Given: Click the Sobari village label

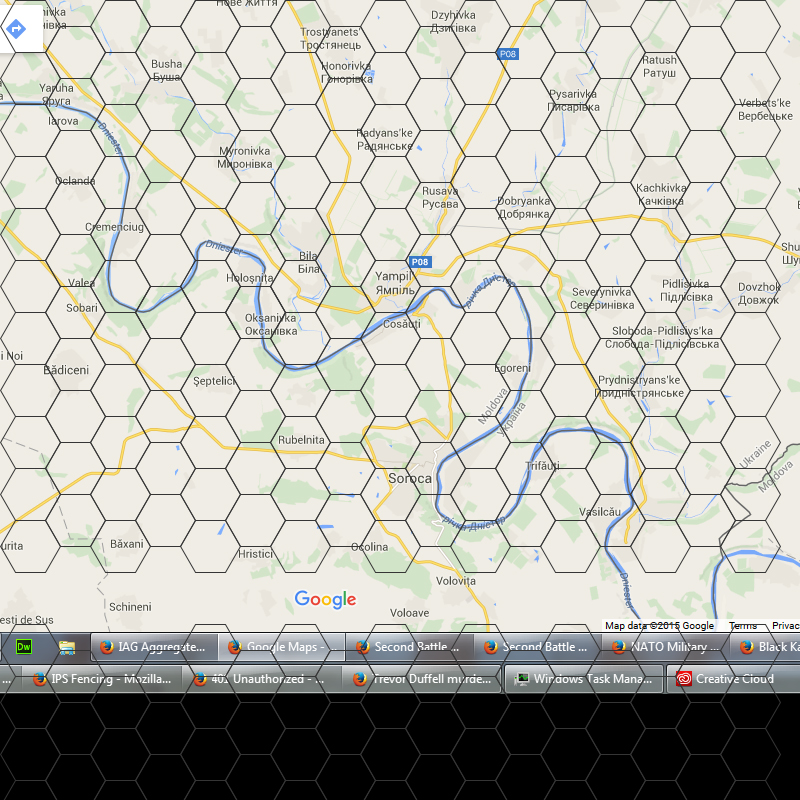Looking at the screenshot, I should click(82, 308).
